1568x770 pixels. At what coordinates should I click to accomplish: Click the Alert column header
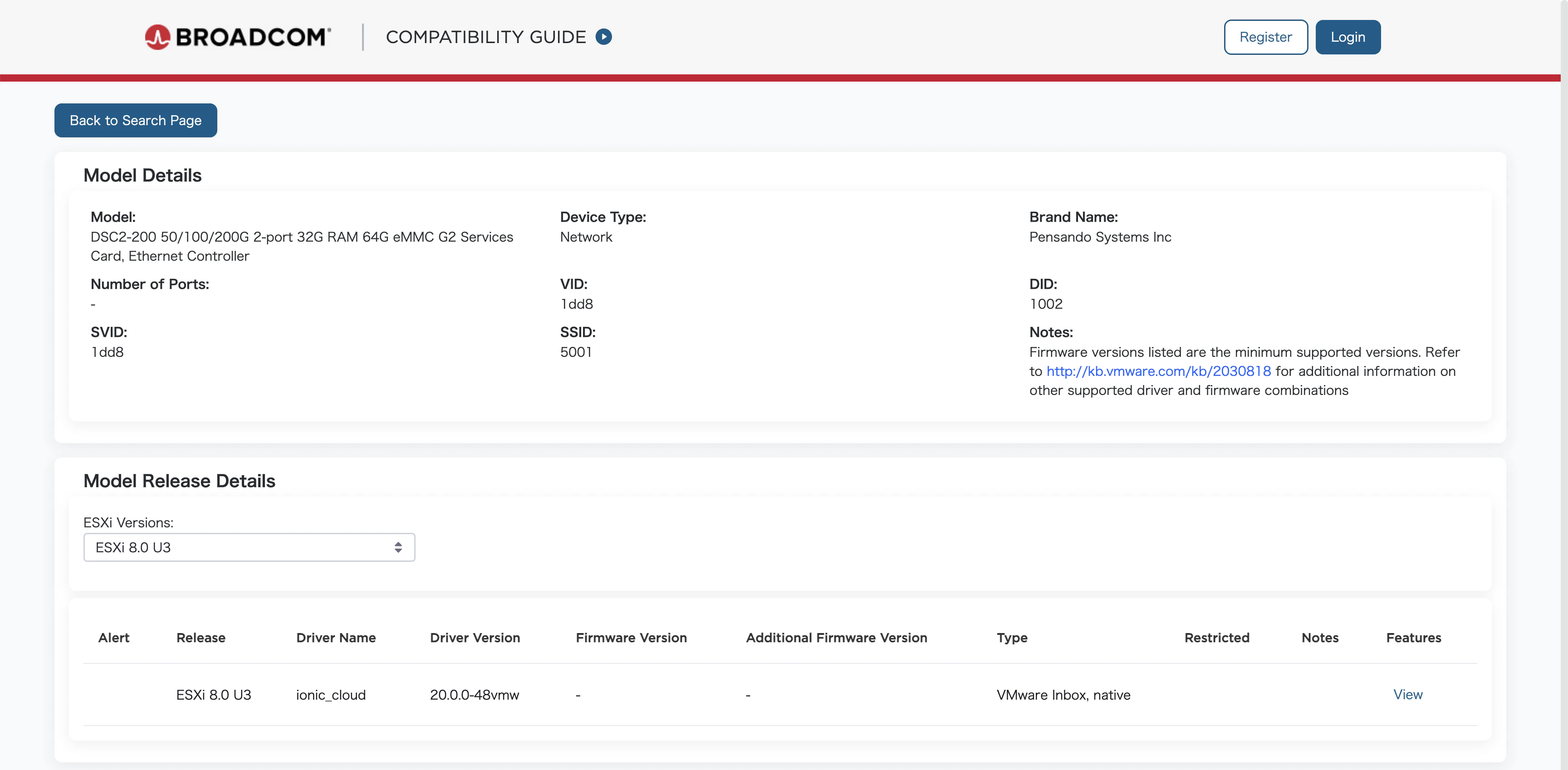tap(114, 638)
